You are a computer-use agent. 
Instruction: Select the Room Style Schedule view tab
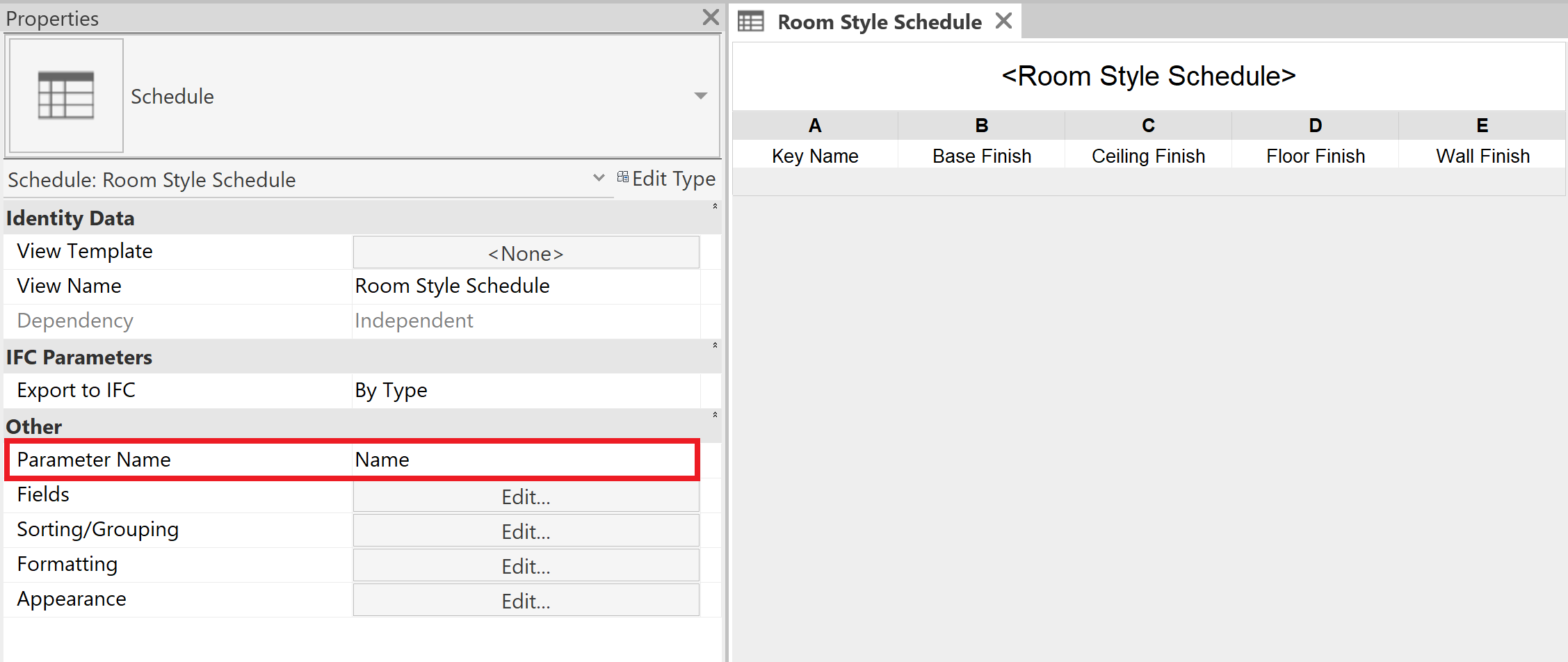[878, 21]
